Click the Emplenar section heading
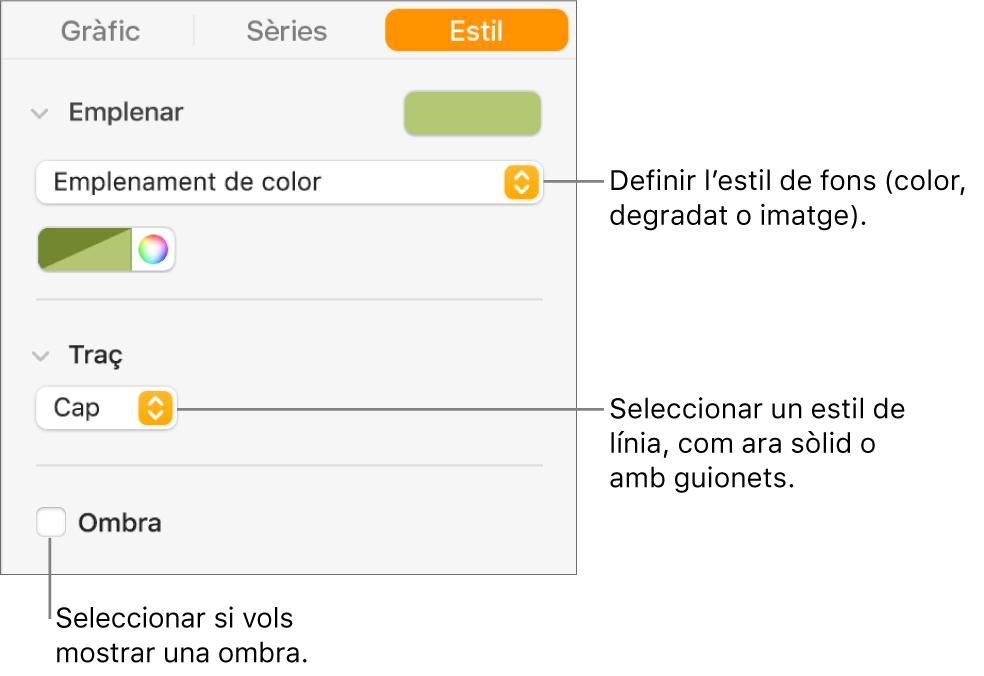This screenshot has width=984, height=676. [126, 113]
